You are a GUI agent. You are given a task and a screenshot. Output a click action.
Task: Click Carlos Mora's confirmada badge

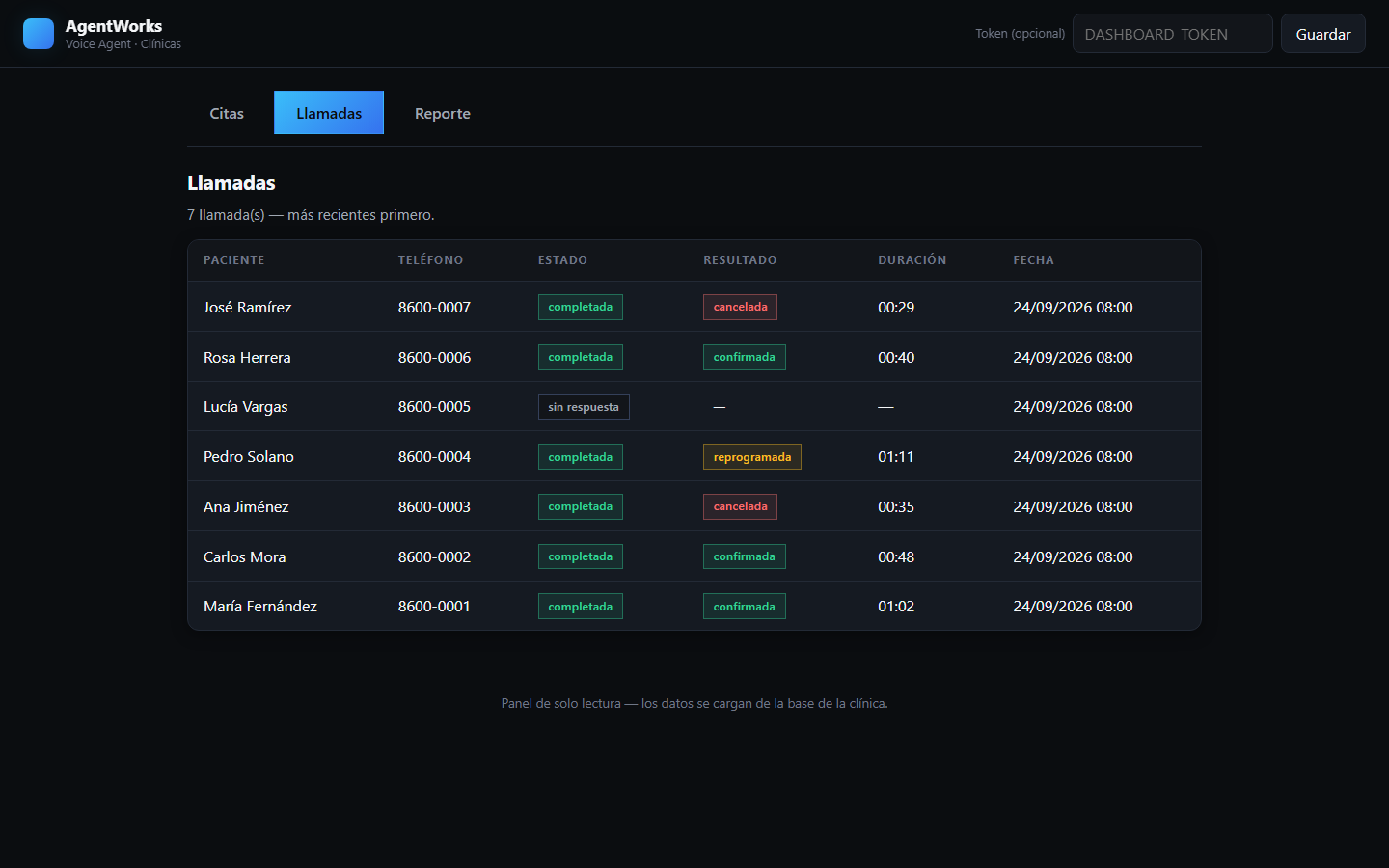(x=745, y=556)
